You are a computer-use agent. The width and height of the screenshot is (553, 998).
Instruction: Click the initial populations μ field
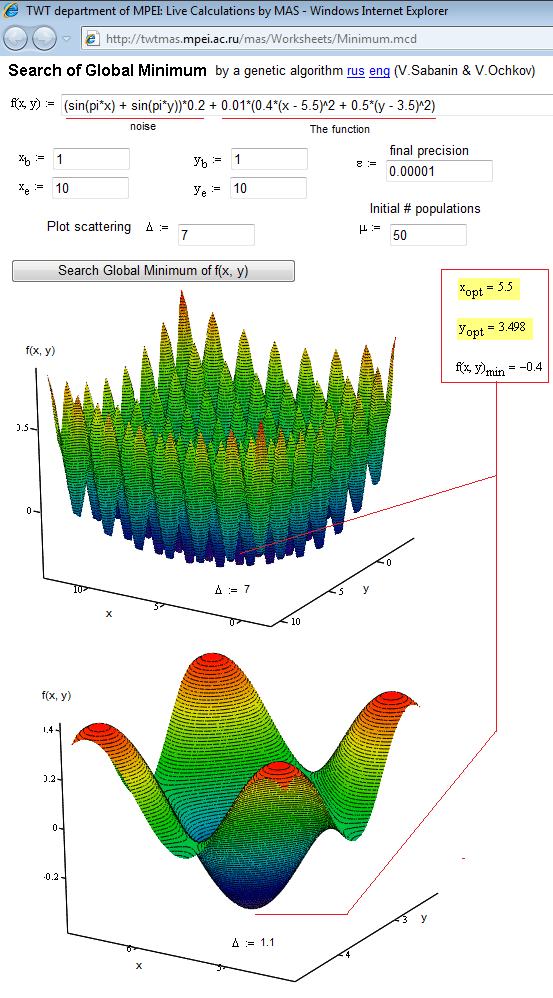(428, 235)
